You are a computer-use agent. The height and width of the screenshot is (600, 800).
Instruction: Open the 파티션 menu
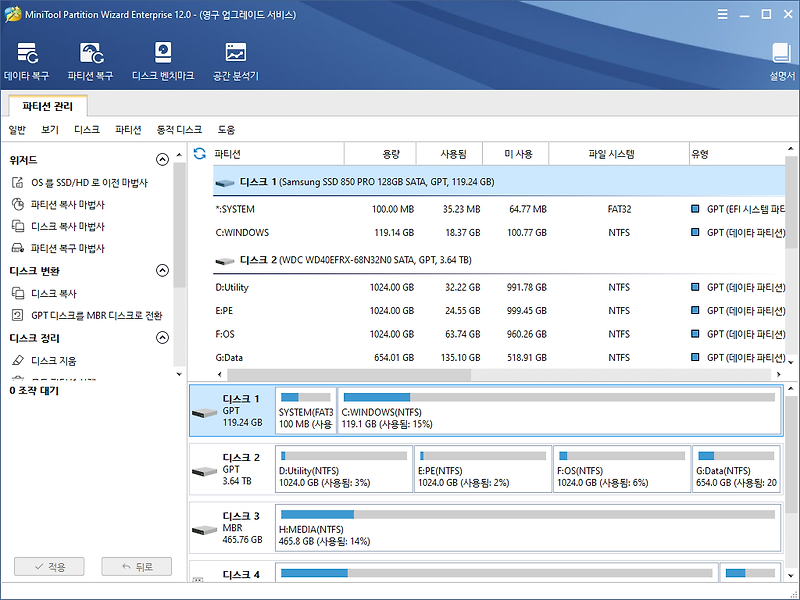point(128,130)
